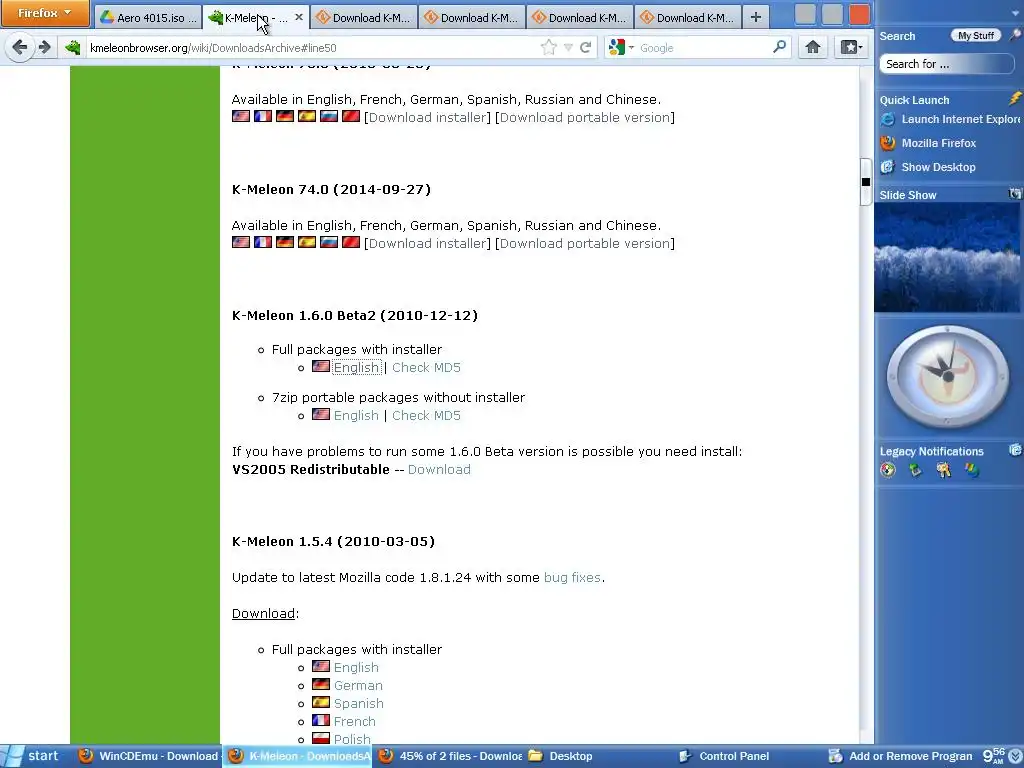This screenshot has width=1024, height=768.
Task: Open Google search engine selector dropdown
Action: [622, 48]
